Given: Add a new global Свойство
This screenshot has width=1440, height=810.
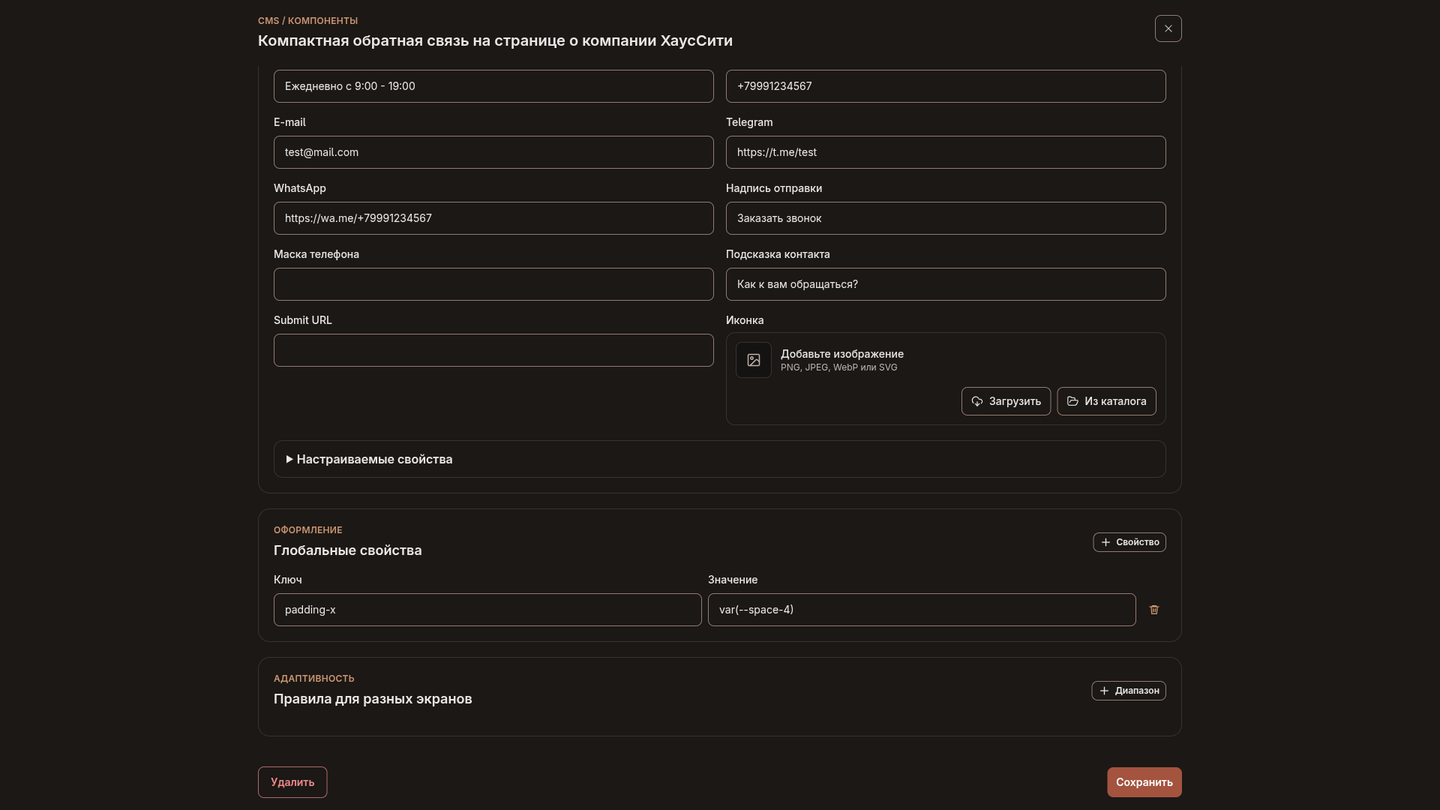Looking at the screenshot, I should coord(1129,542).
